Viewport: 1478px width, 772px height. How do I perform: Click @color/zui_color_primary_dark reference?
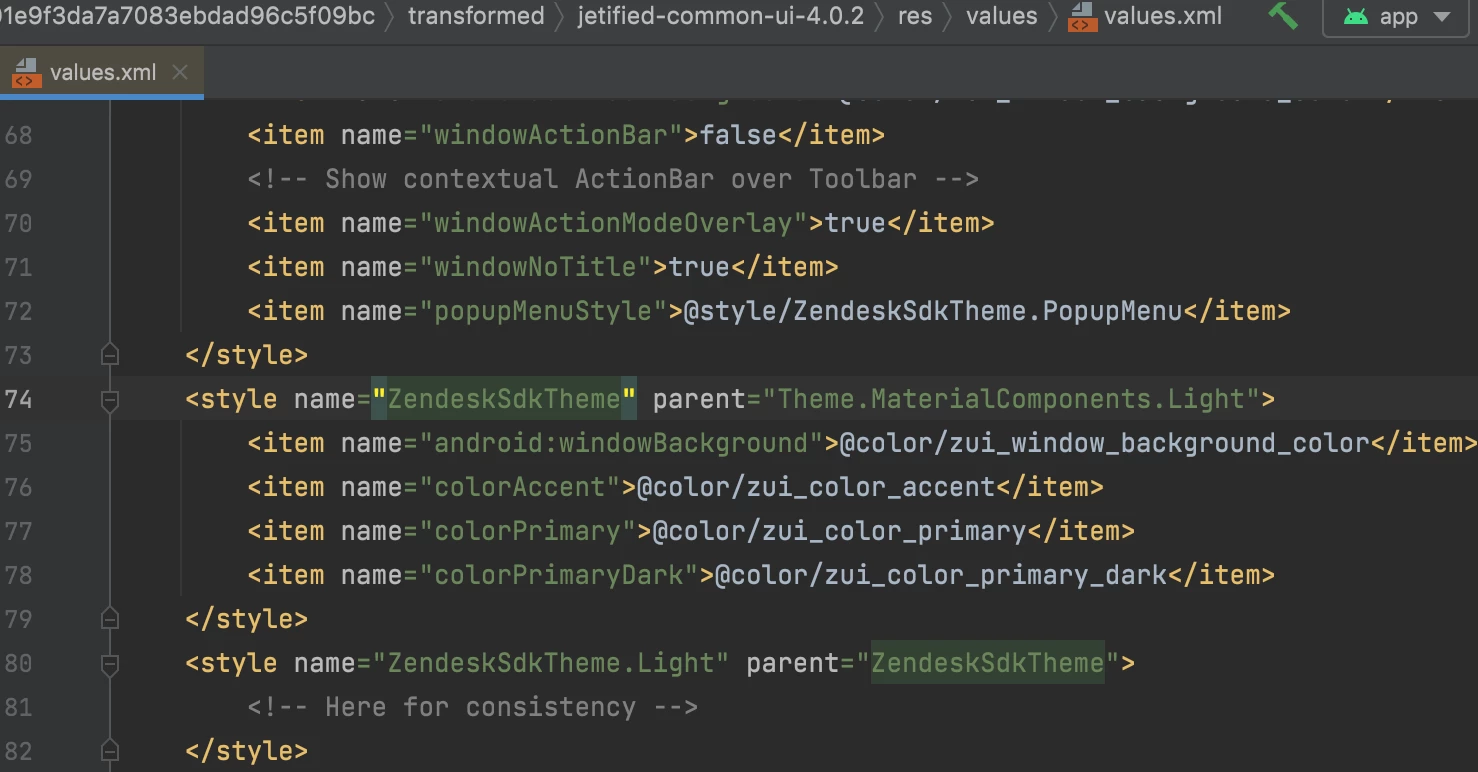(942, 575)
